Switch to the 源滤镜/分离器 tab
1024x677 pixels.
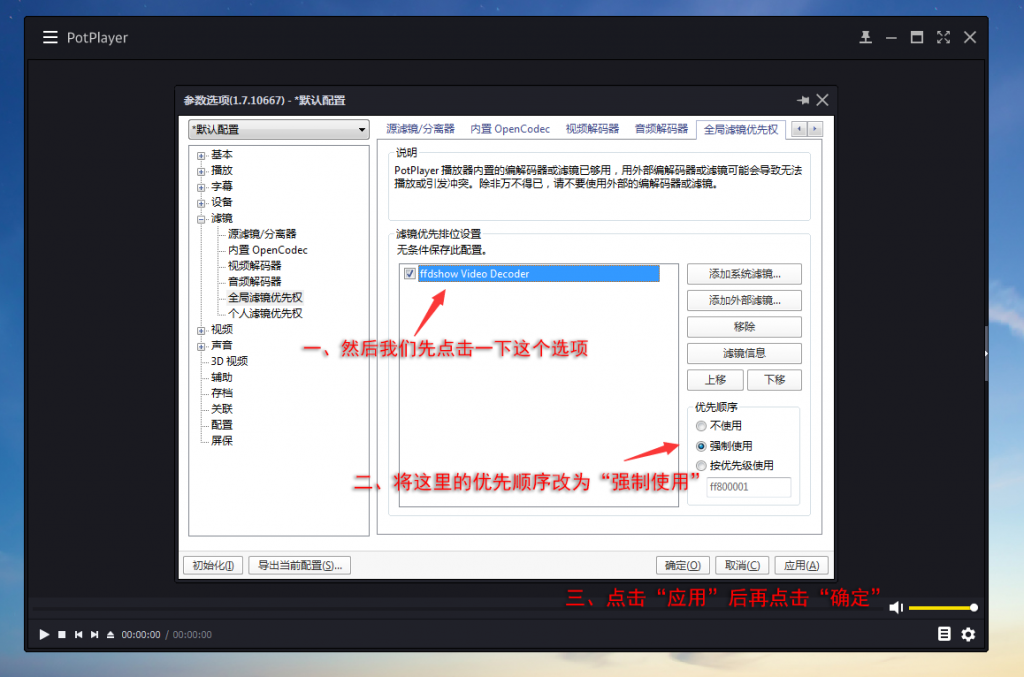click(x=420, y=129)
